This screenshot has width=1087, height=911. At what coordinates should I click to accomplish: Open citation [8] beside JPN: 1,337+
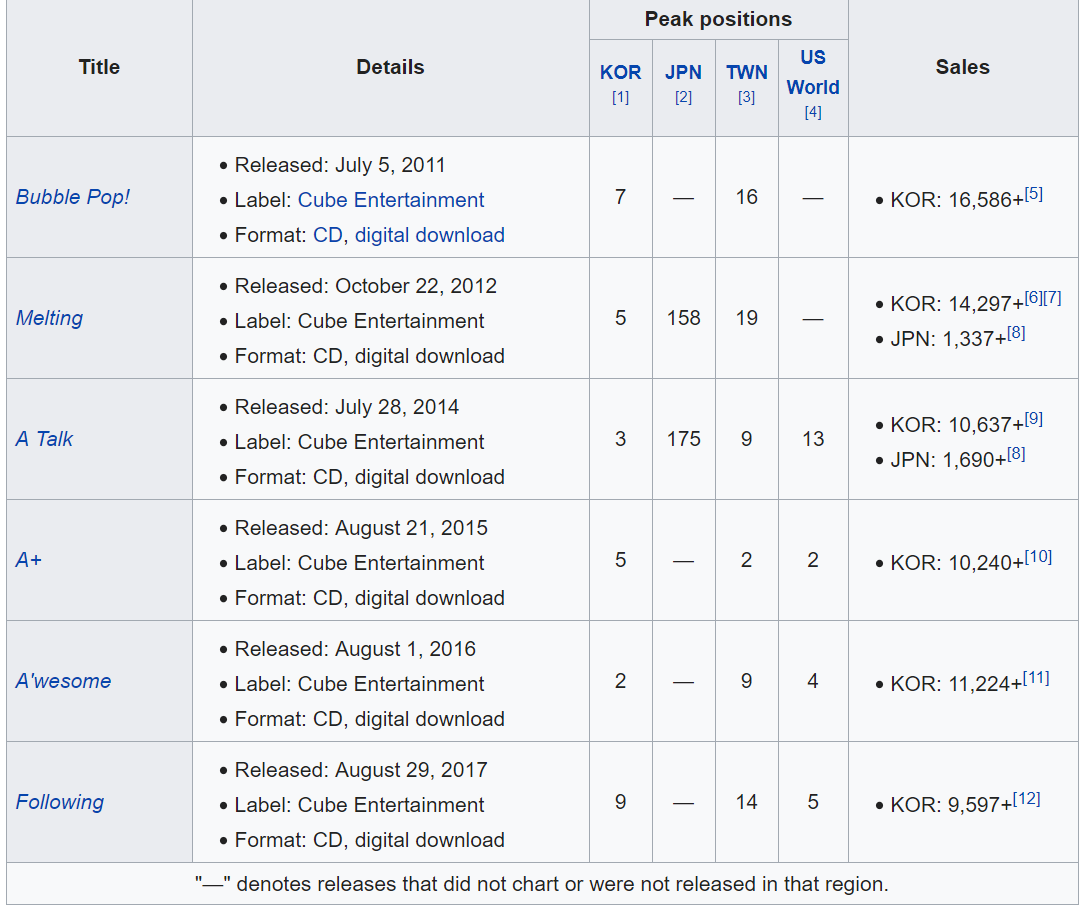pyautogui.click(x=1016, y=333)
